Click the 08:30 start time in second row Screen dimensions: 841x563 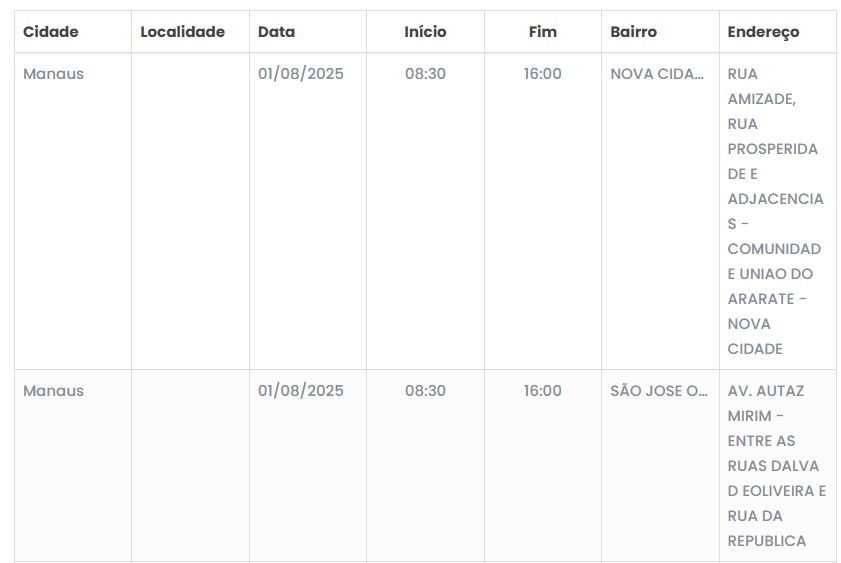[x=425, y=391]
